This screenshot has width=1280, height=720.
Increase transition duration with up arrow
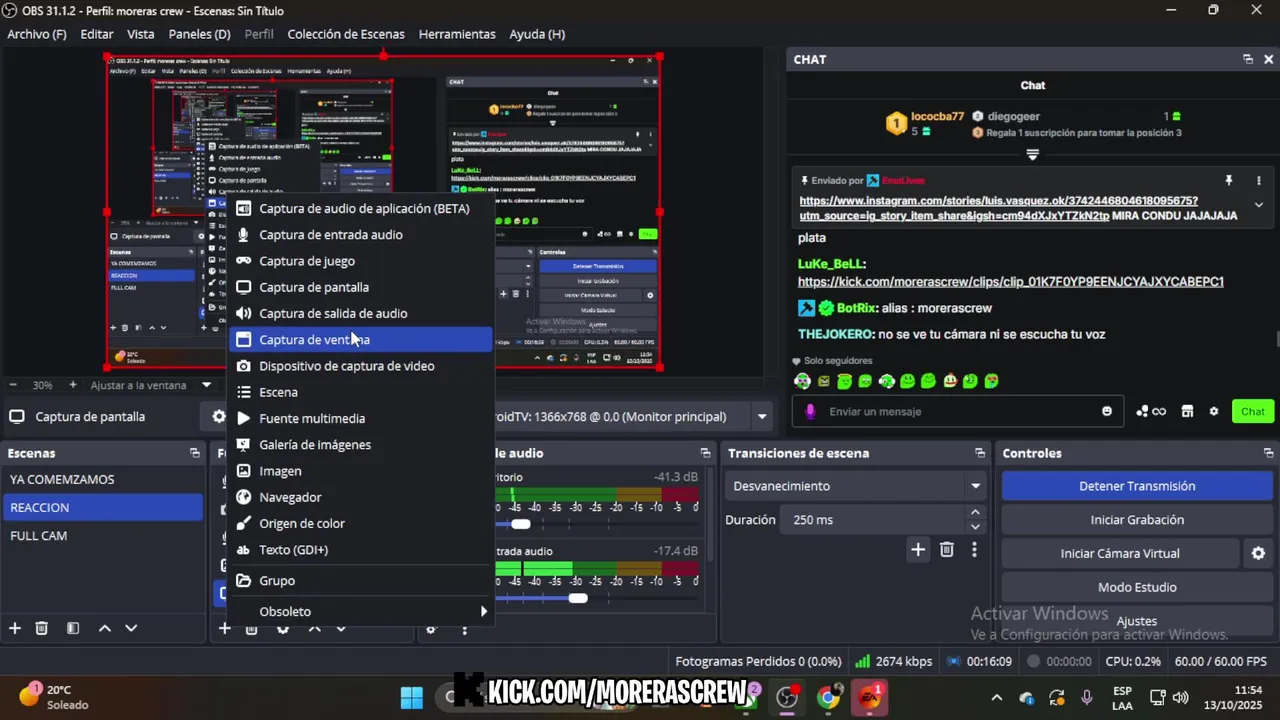pyautogui.click(x=975, y=513)
